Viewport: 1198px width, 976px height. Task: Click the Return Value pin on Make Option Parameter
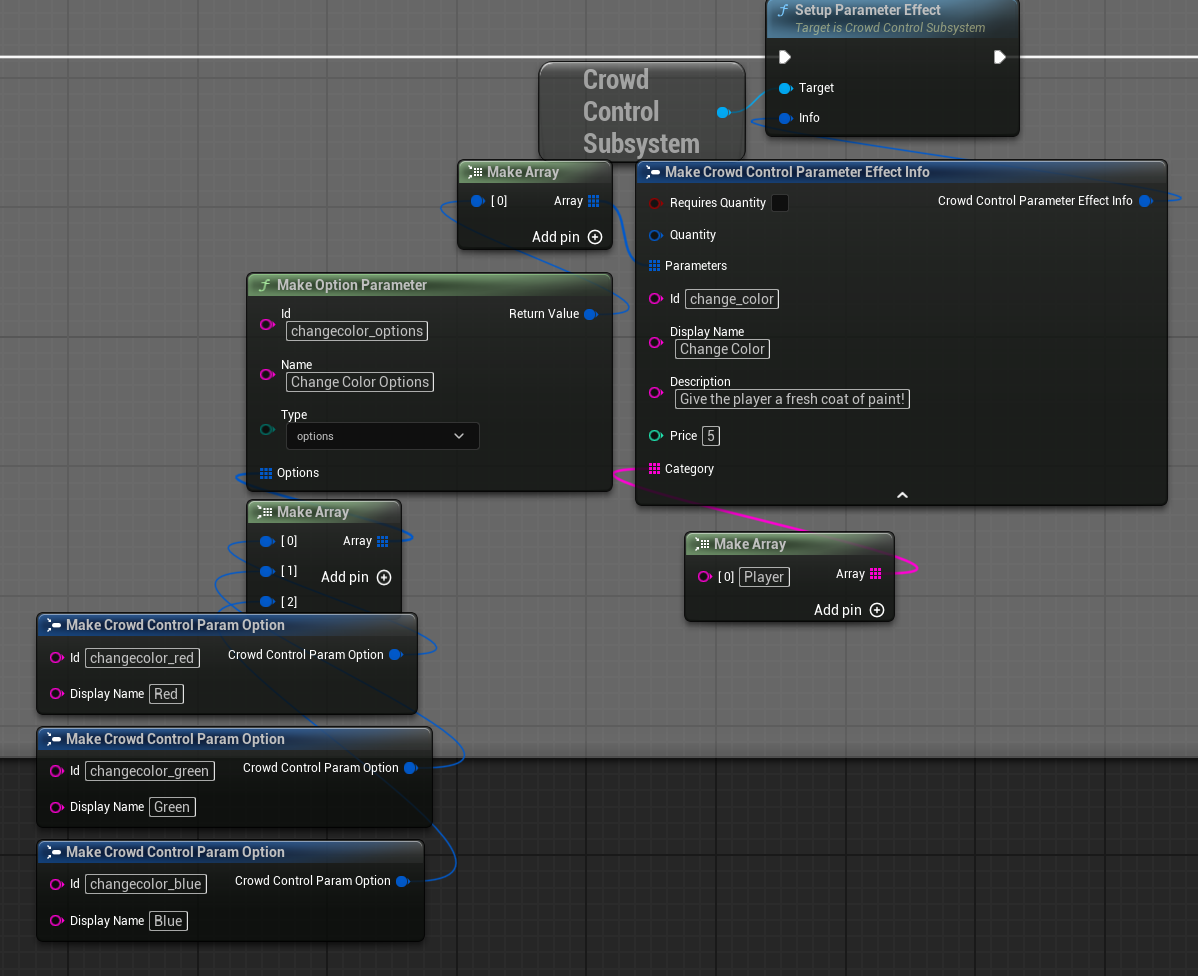591,314
